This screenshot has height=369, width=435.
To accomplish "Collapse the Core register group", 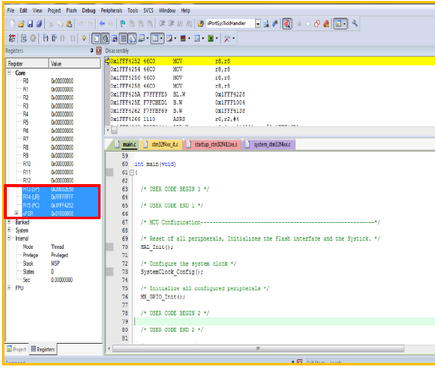I will click(10, 73).
